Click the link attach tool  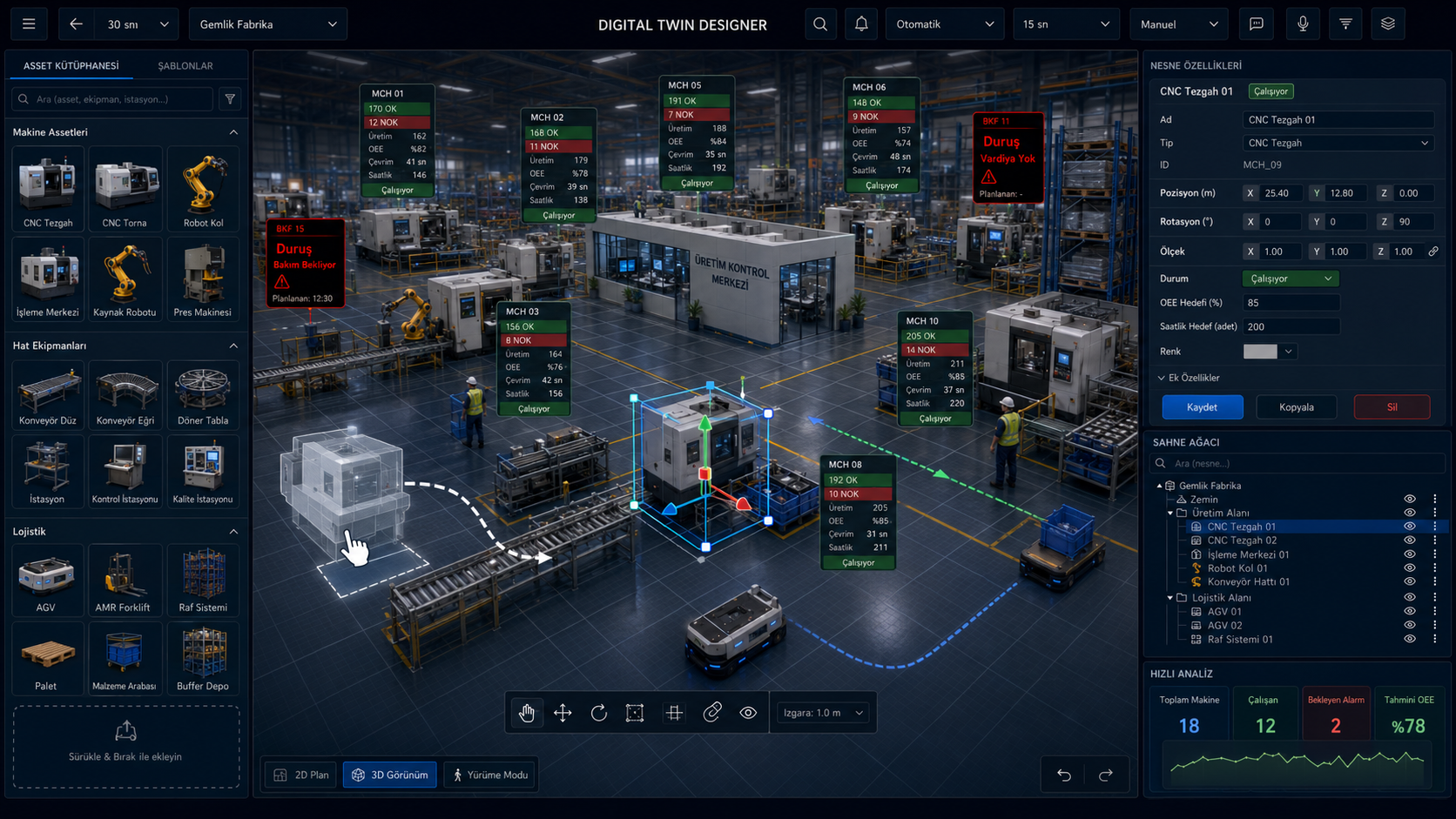[x=712, y=713]
